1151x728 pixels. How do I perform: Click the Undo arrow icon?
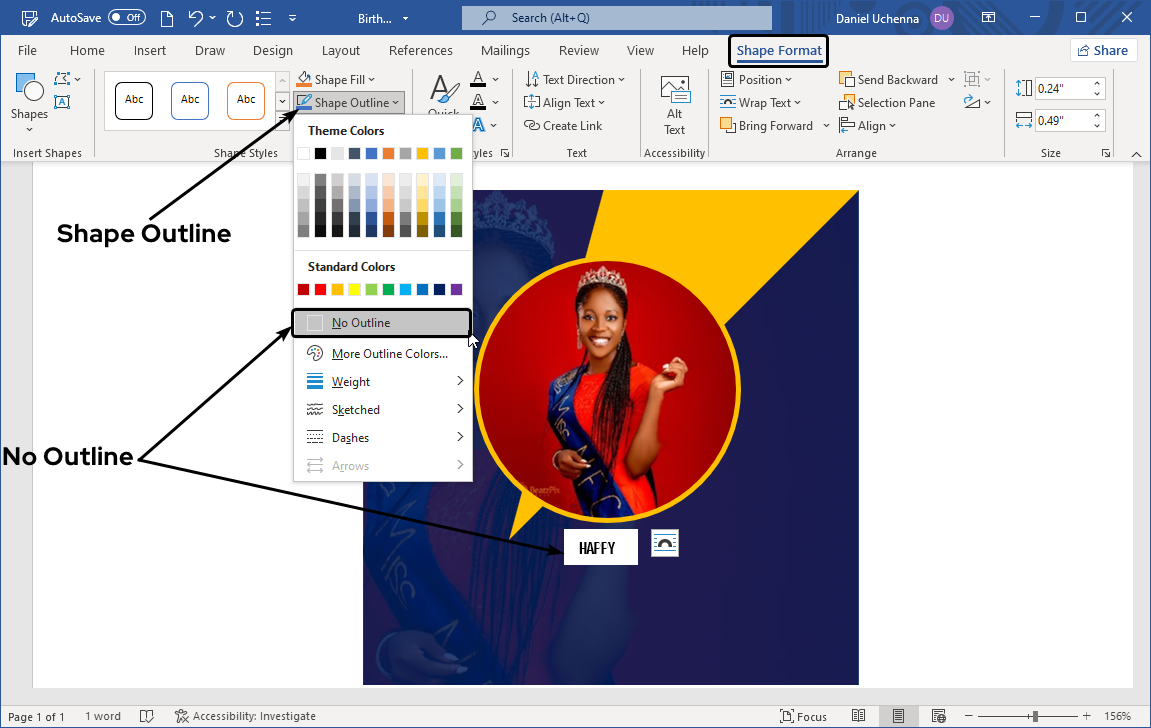point(197,18)
